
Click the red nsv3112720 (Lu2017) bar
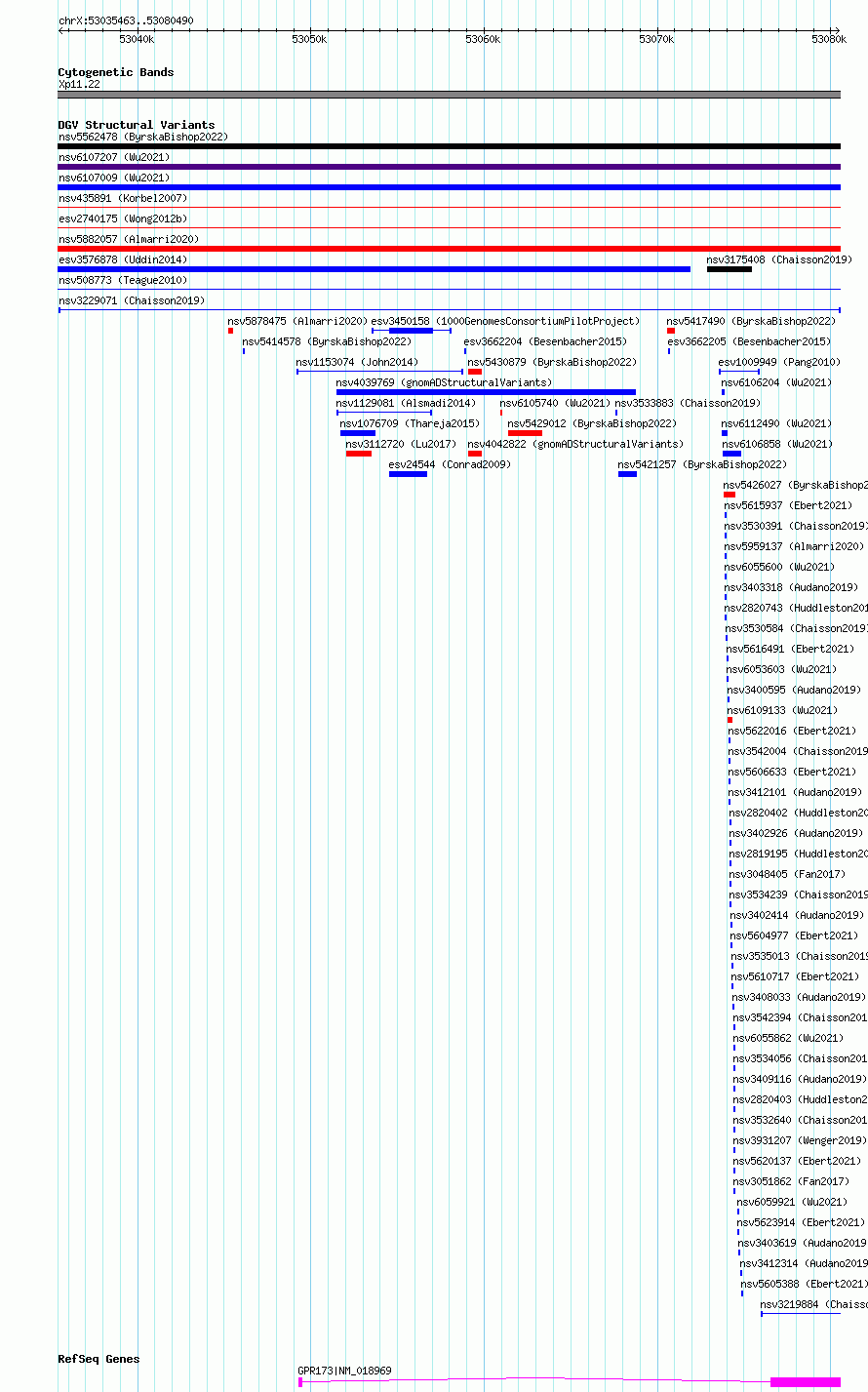359,454
